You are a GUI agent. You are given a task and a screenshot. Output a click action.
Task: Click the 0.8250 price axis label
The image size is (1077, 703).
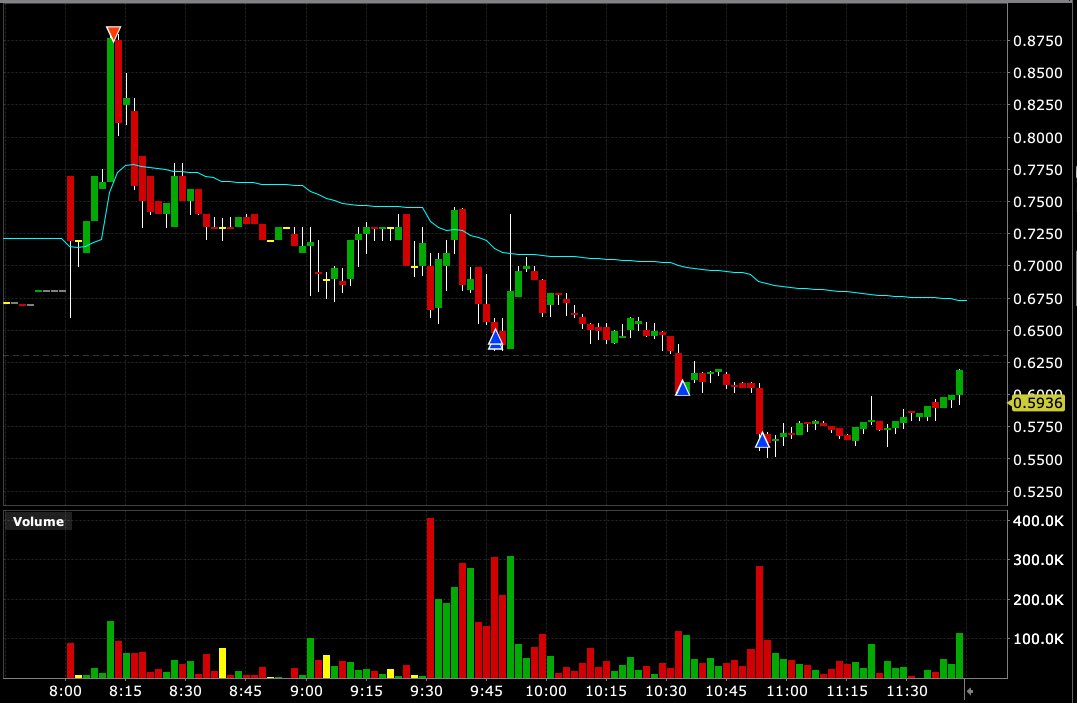1038,105
